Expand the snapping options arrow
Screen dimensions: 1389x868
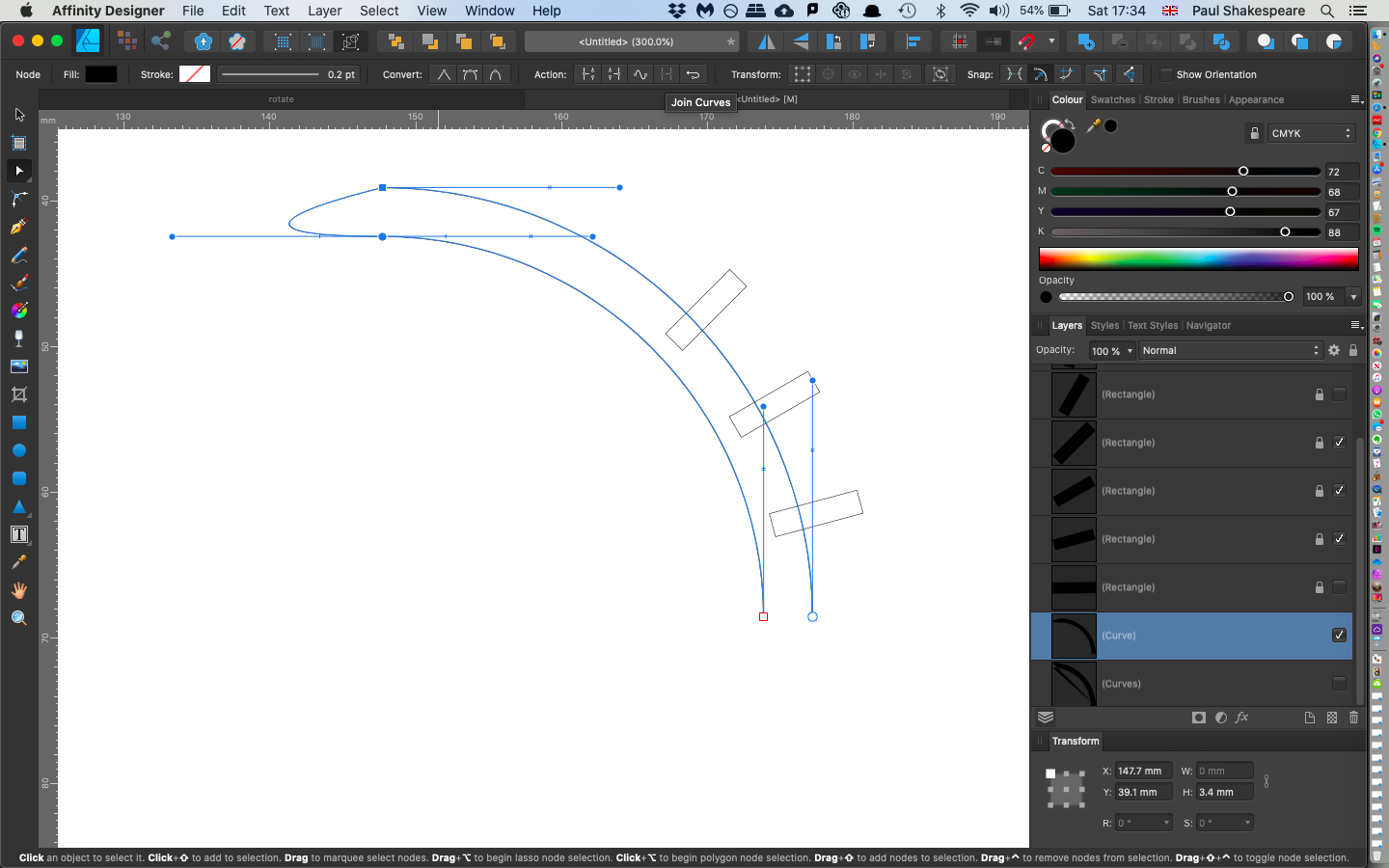(x=1051, y=41)
